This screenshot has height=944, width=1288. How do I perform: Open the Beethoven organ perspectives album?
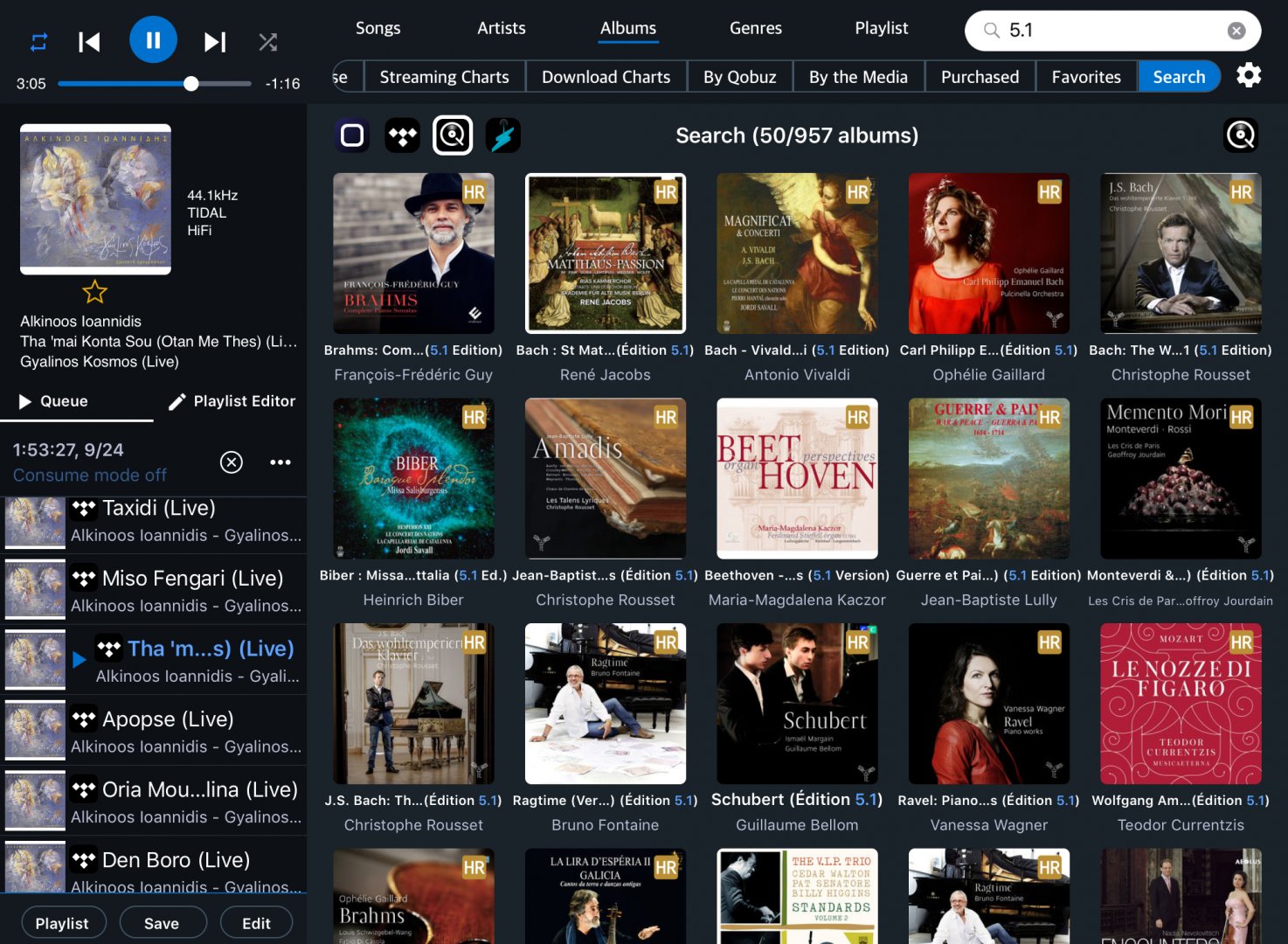pyautogui.click(x=797, y=479)
